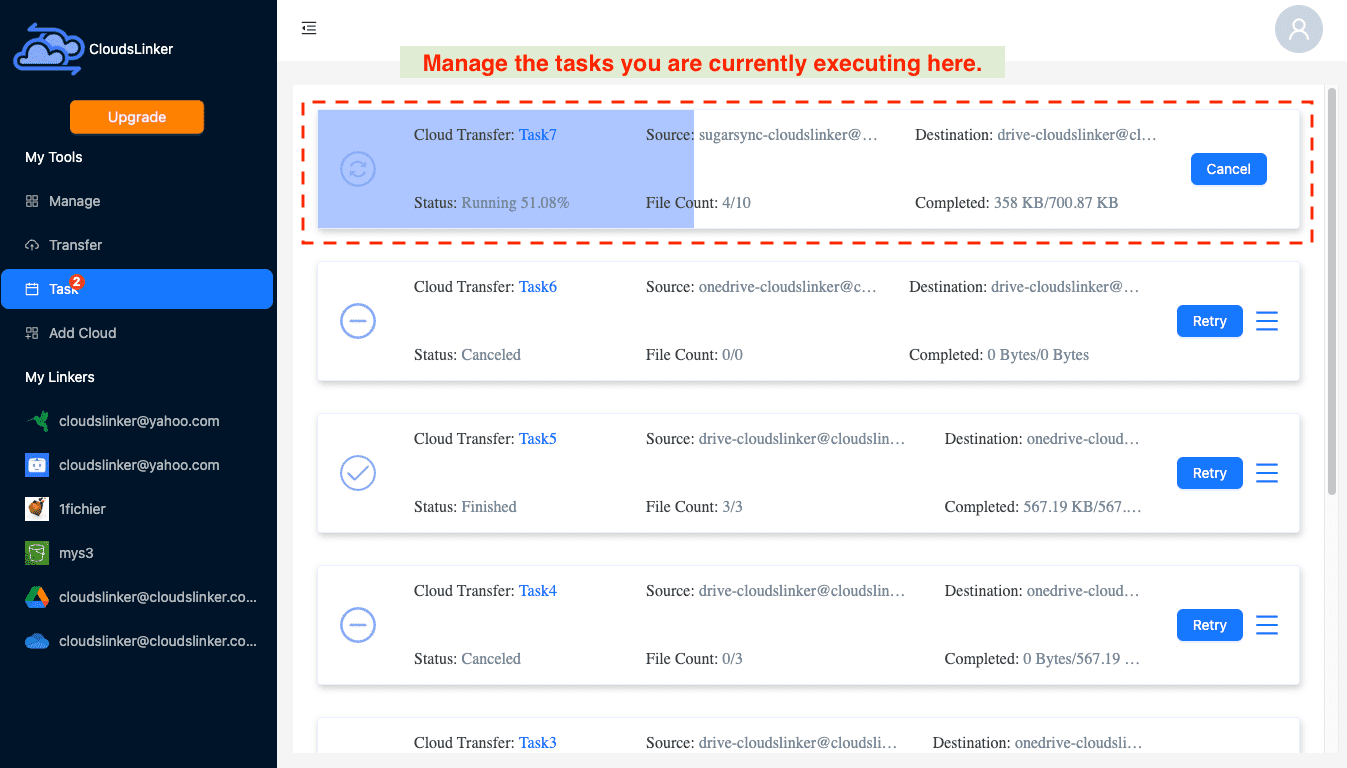Open the Task5 link
1347x768 pixels.
click(x=538, y=439)
